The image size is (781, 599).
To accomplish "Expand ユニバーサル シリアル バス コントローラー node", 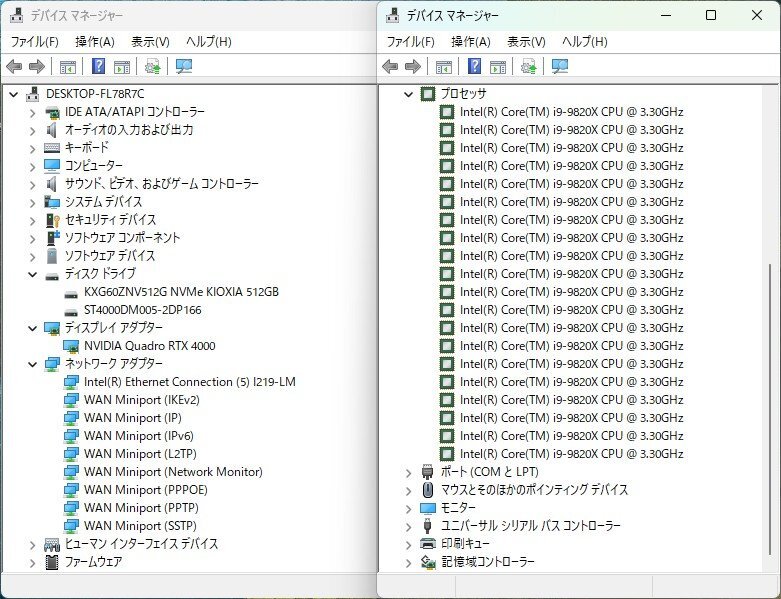I will pos(408,527).
